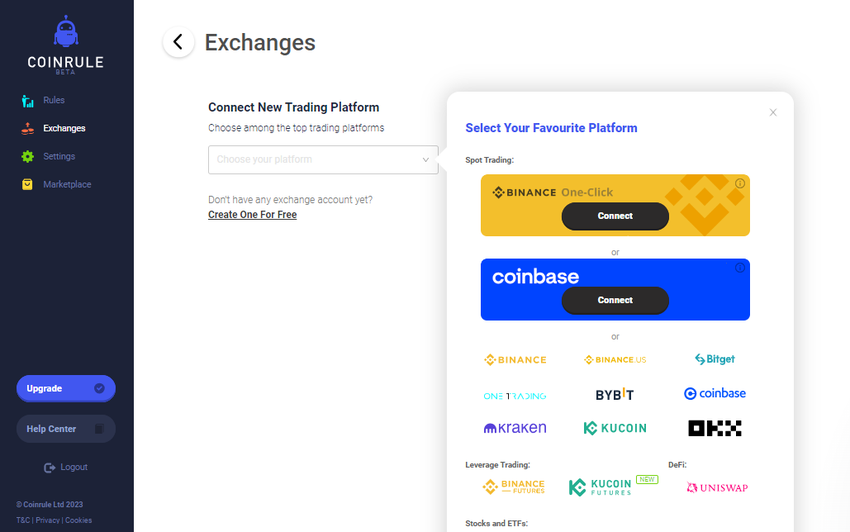850x532 pixels.
Task: Select the Bybit exchange logo
Action: [x=615, y=394]
